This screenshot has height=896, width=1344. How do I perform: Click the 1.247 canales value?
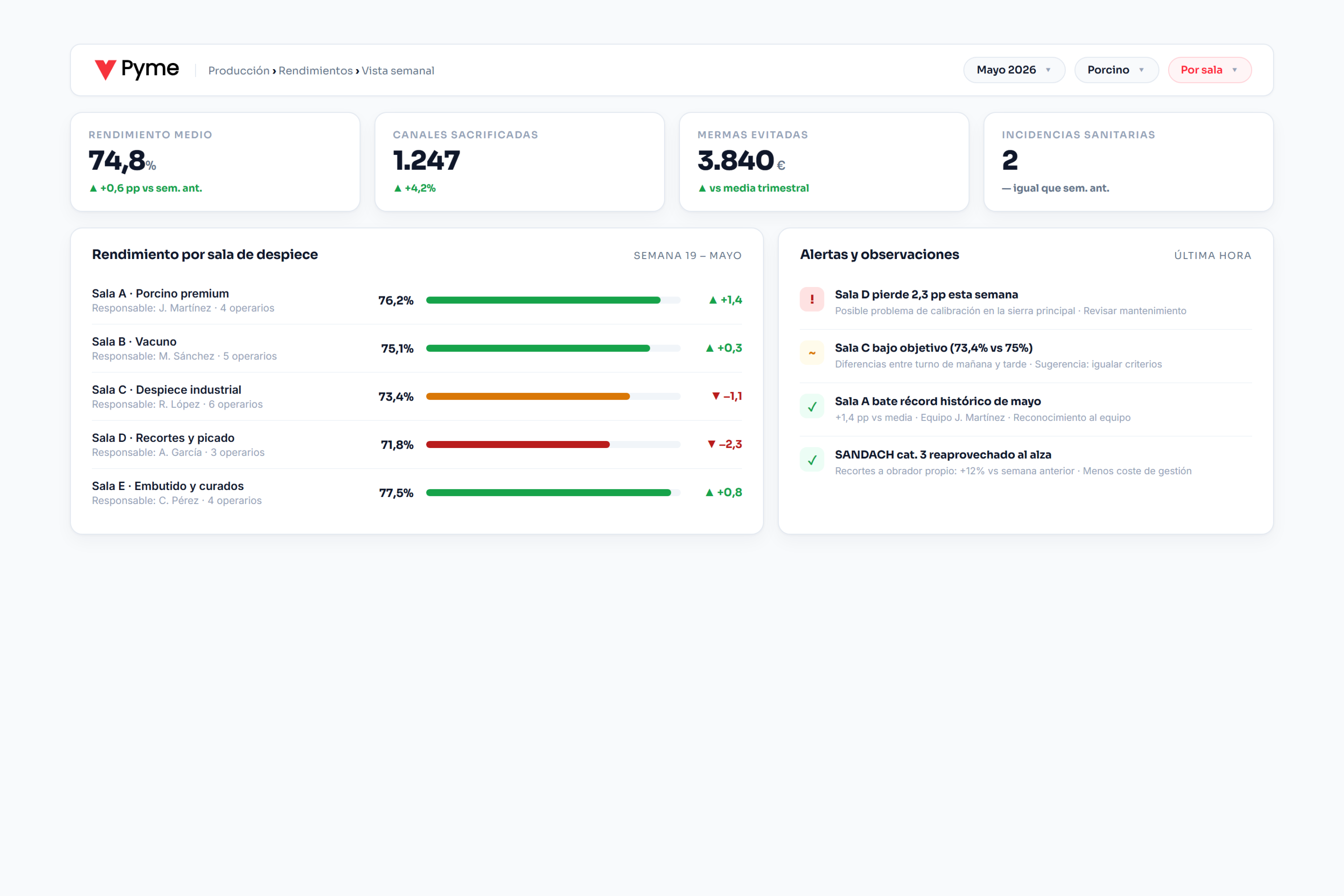point(426,161)
